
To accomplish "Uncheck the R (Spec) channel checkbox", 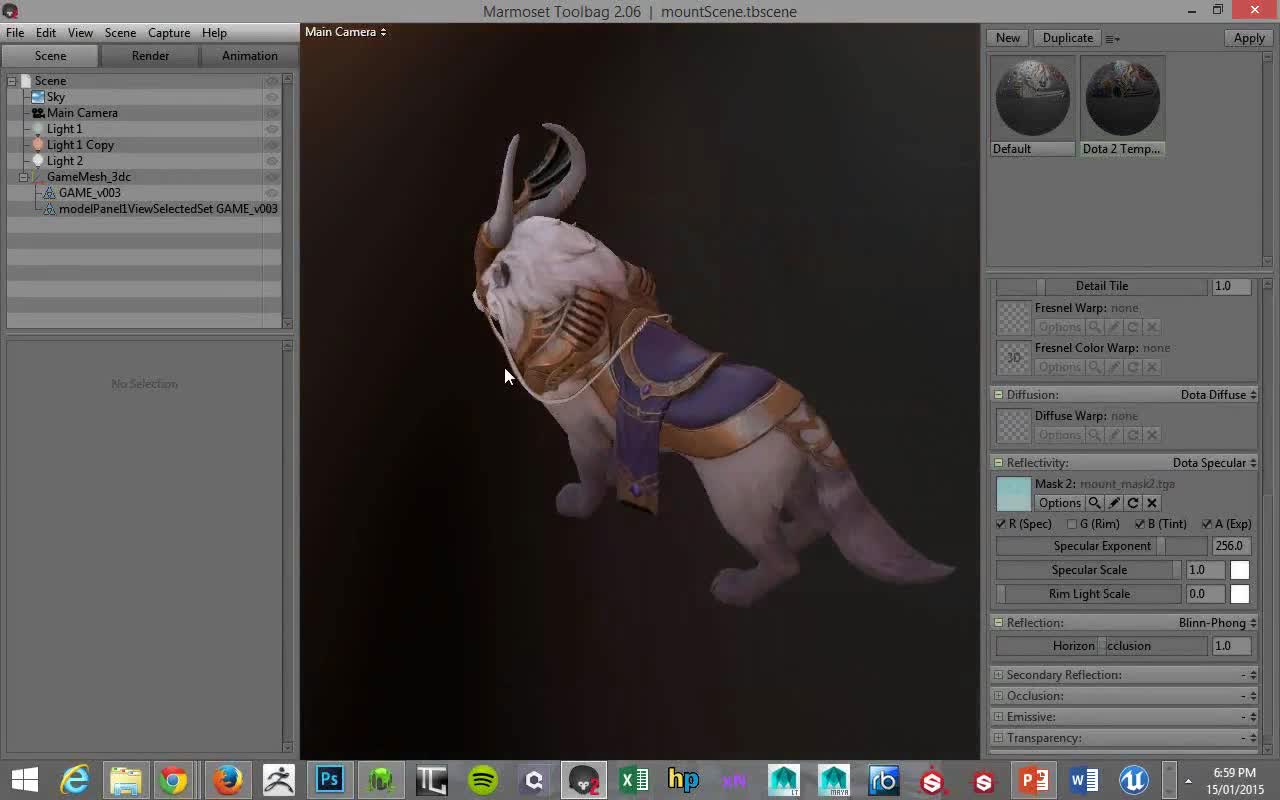I will click(x=1001, y=524).
